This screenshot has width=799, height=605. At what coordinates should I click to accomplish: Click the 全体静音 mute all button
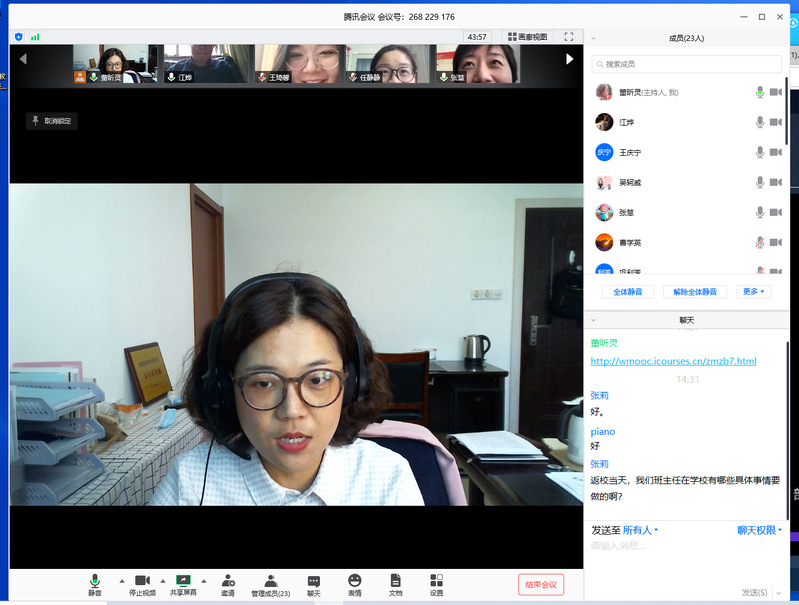point(628,292)
